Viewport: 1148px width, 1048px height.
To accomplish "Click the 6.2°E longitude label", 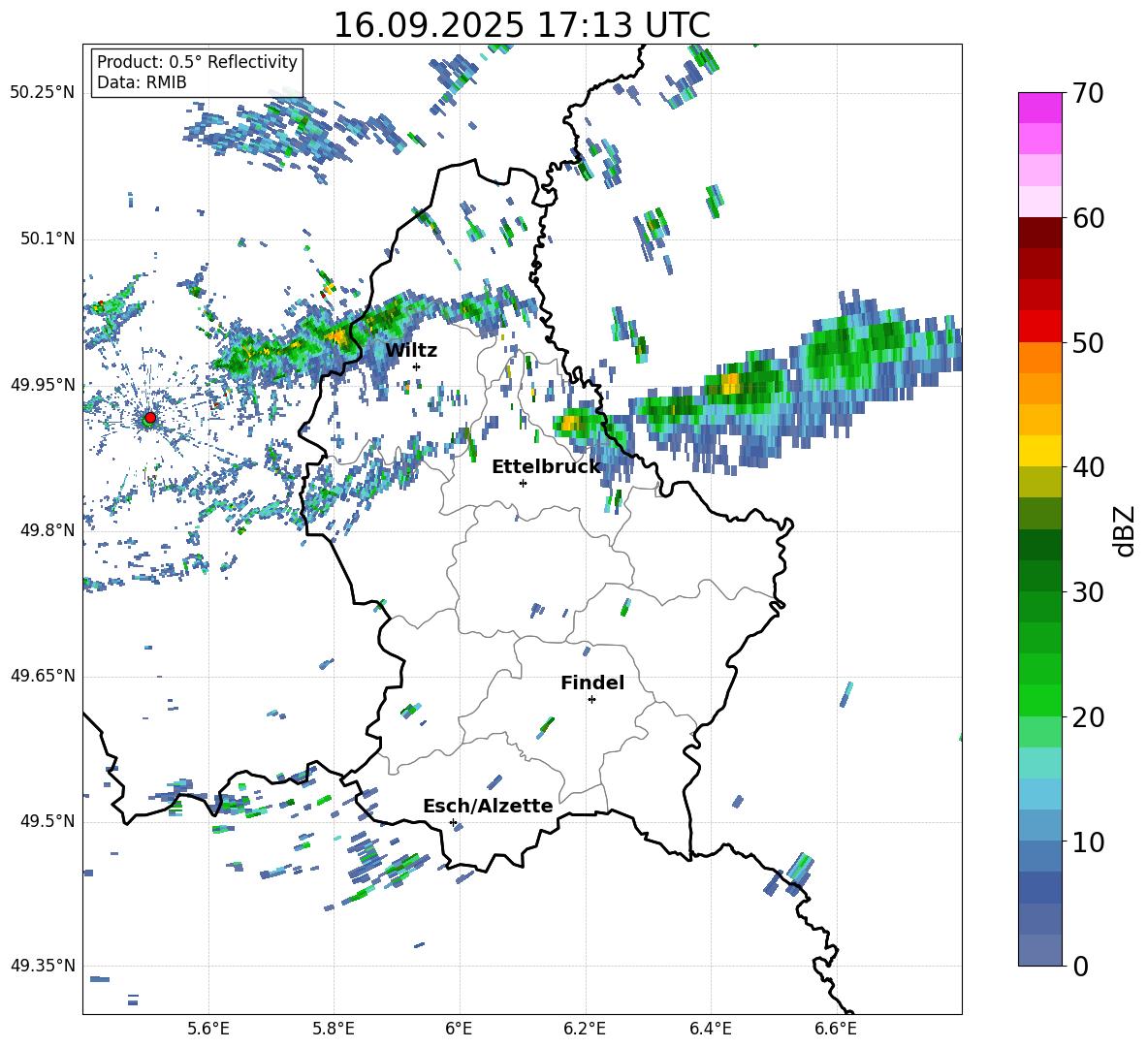I will click(585, 1029).
